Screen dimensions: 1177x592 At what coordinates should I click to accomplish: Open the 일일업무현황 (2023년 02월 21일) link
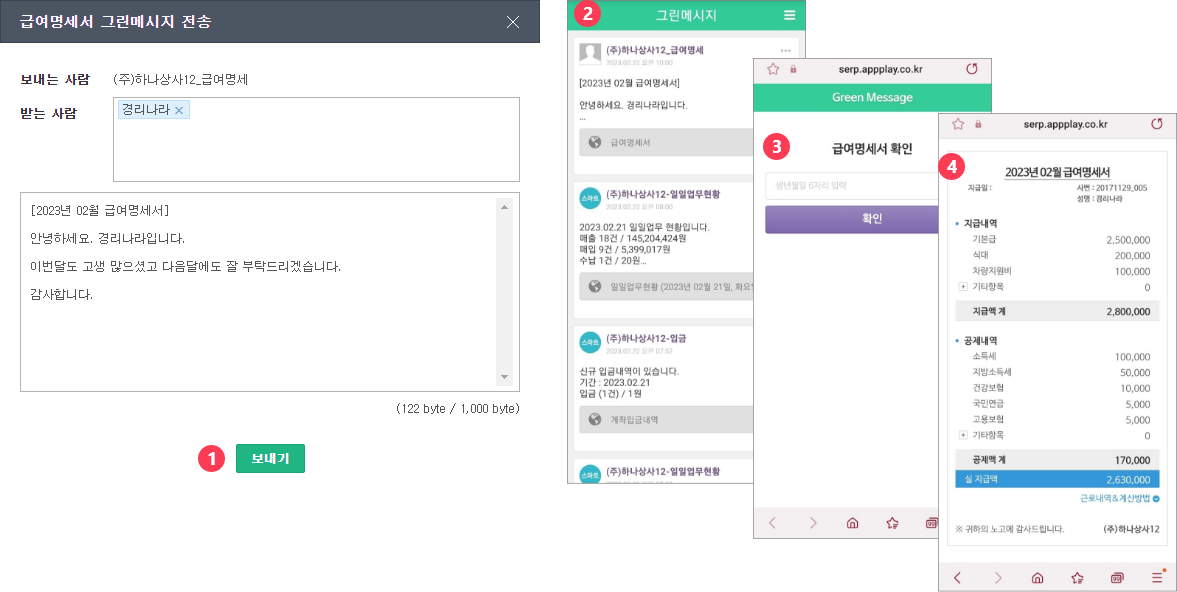pyautogui.click(x=667, y=286)
